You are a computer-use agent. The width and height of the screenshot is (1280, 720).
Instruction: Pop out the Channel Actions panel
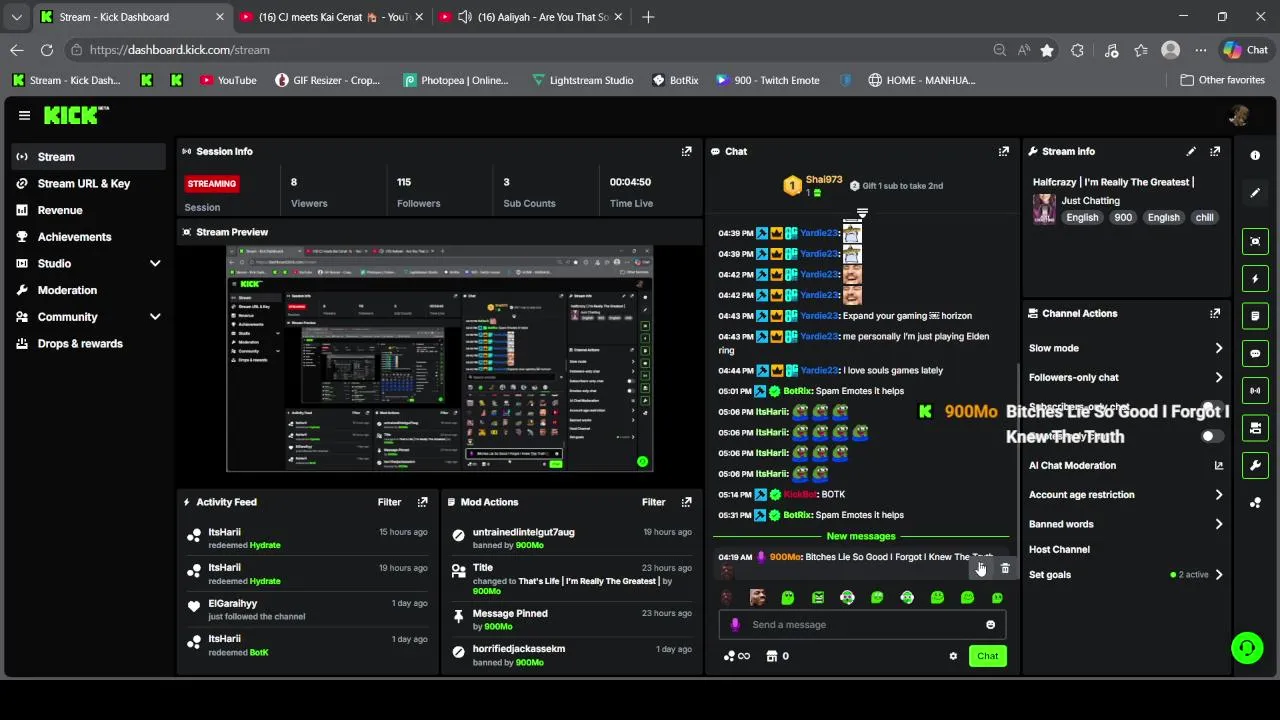click(x=1215, y=313)
